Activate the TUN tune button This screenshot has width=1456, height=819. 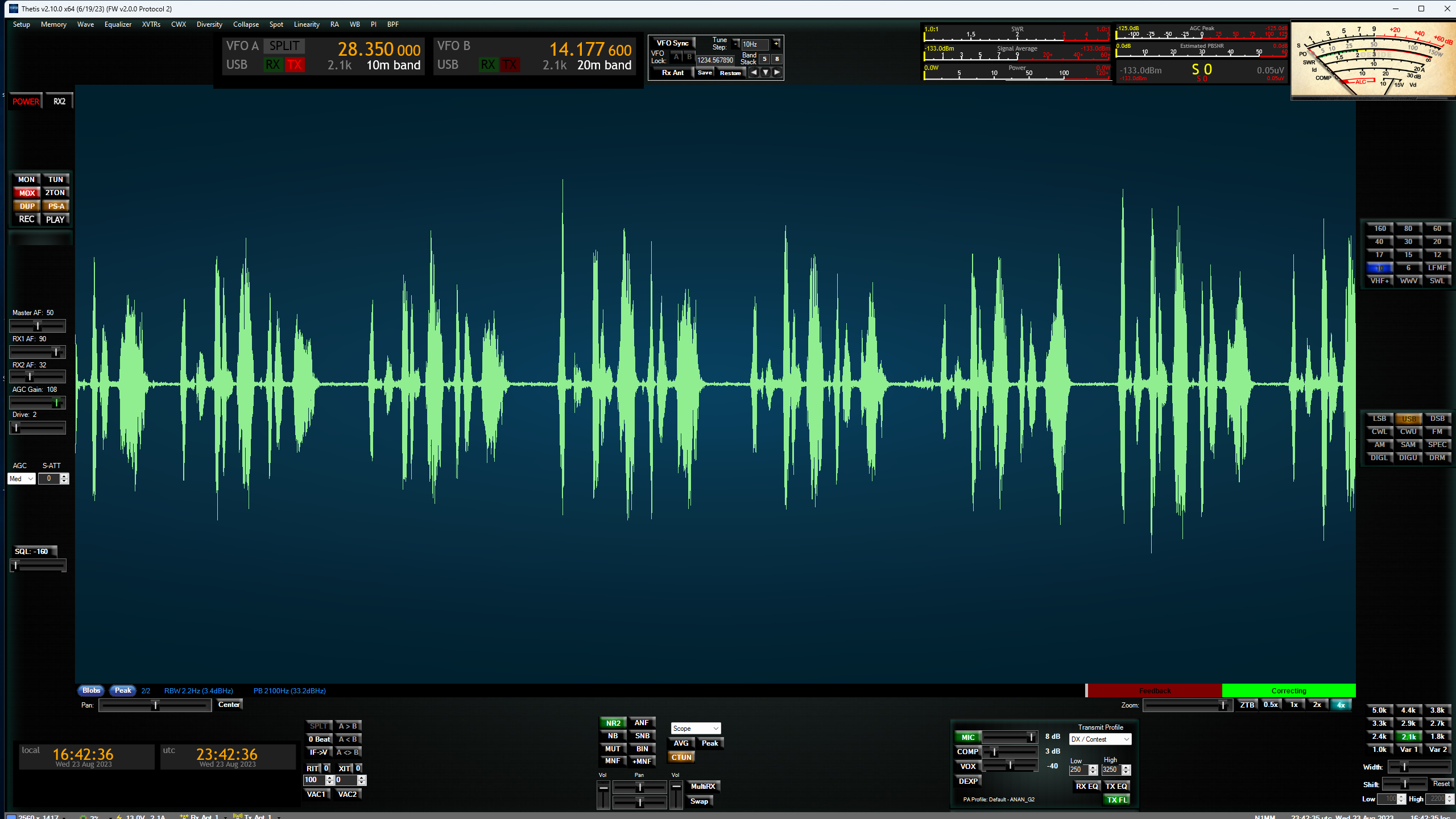click(56, 179)
